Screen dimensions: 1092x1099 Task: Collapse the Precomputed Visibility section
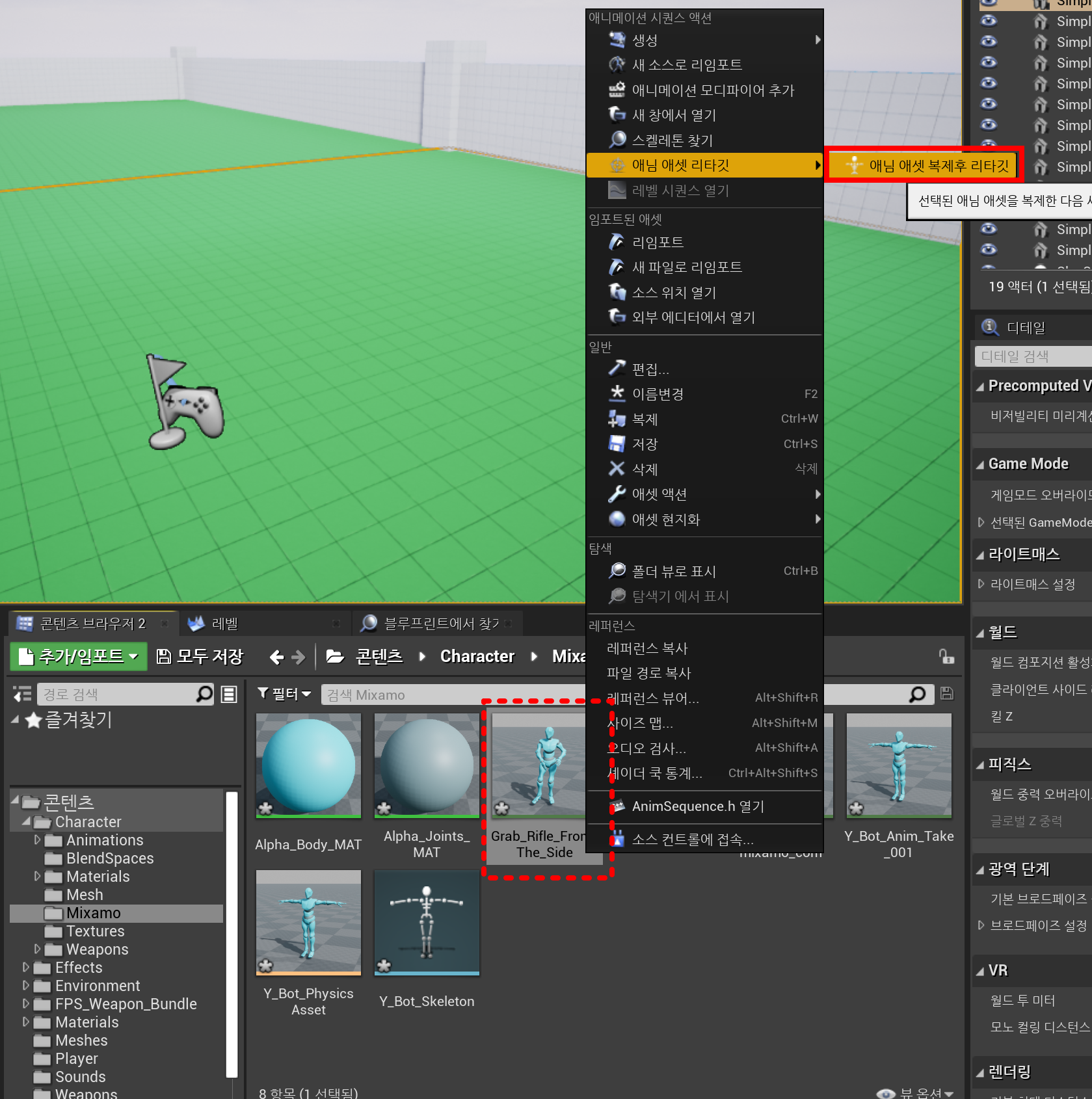[980, 386]
